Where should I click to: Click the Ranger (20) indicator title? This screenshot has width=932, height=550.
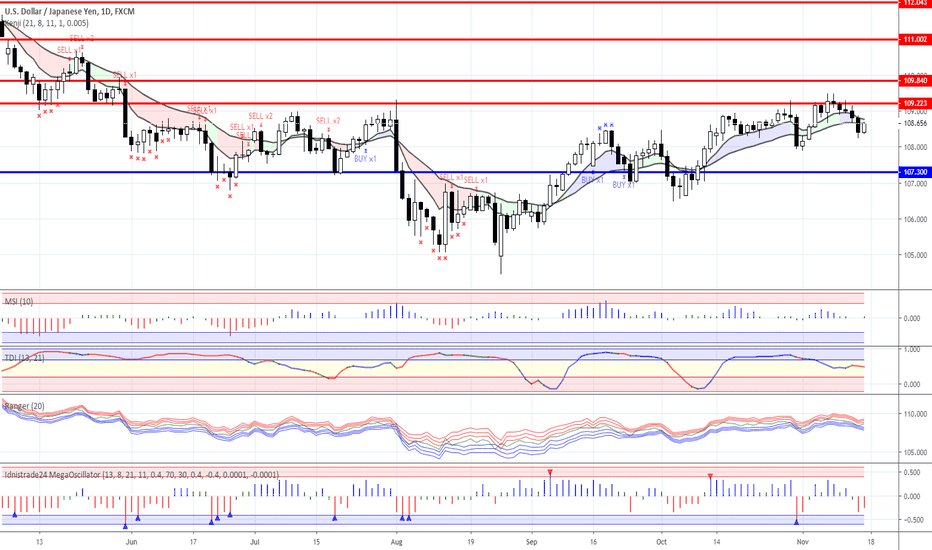[24, 405]
